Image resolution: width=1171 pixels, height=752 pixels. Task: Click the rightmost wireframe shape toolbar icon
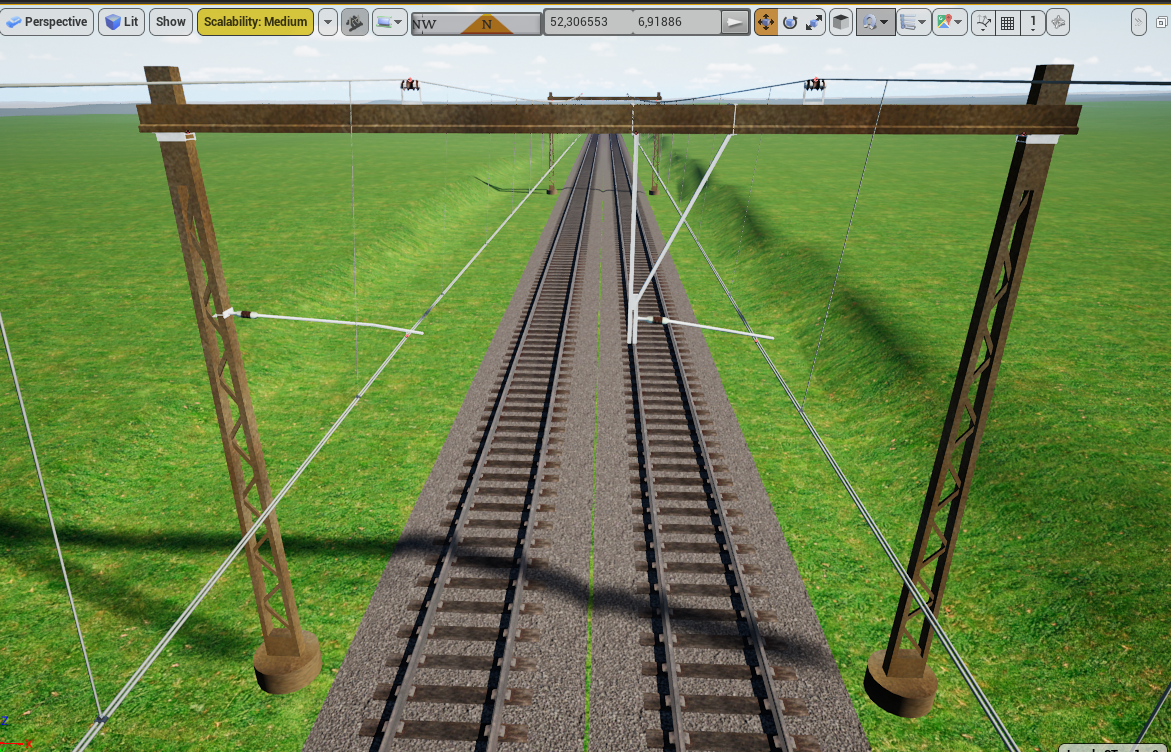pyautogui.click(x=1057, y=22)
